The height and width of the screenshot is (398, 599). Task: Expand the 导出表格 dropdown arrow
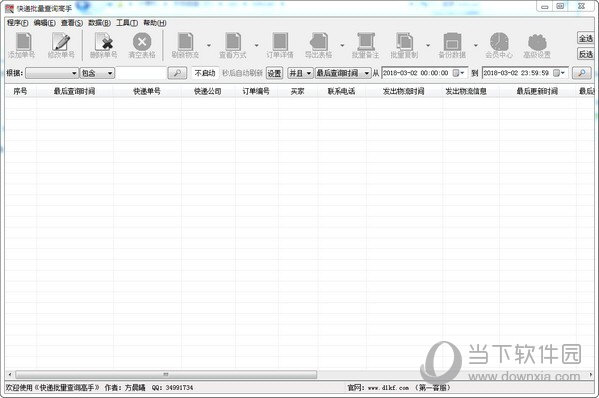tap(342, 45)
